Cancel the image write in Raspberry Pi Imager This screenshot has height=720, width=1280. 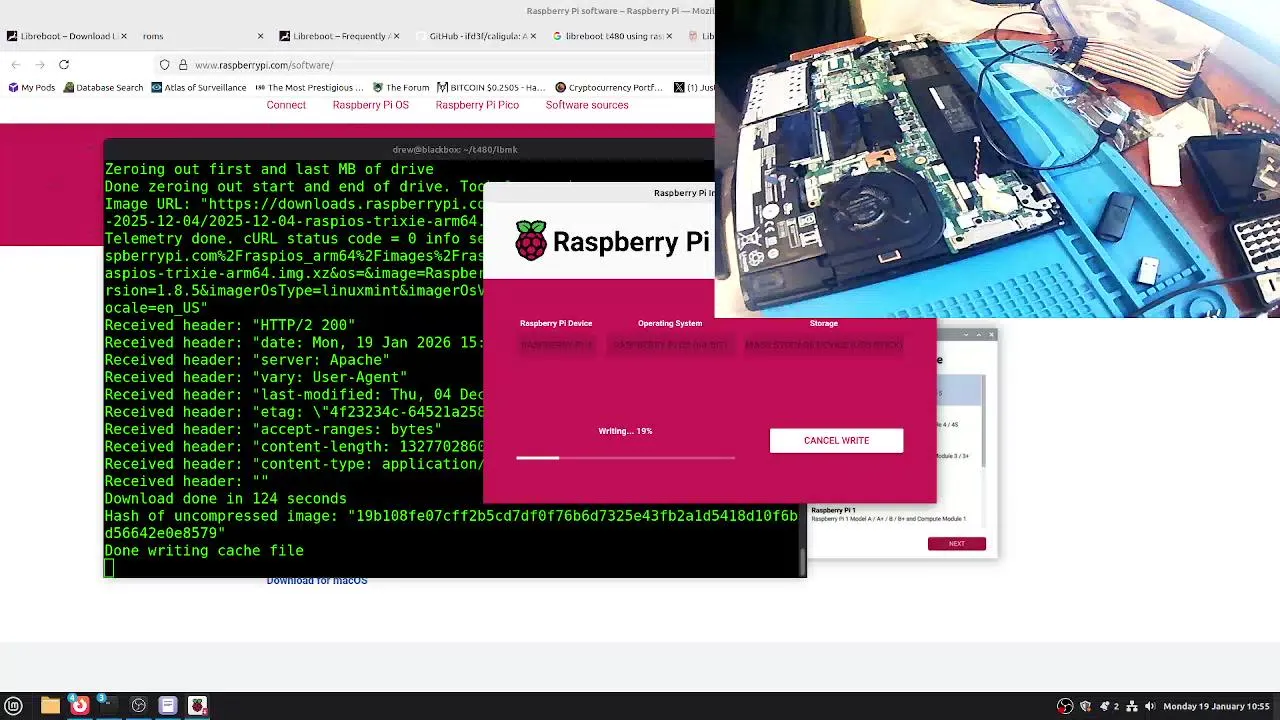coord(836,440)
